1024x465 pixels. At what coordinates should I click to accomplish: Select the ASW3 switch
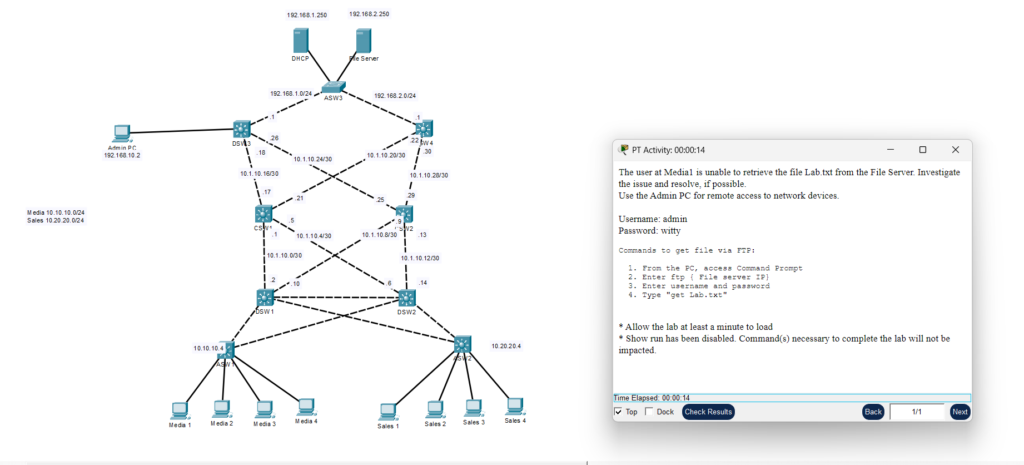(334, 87)
